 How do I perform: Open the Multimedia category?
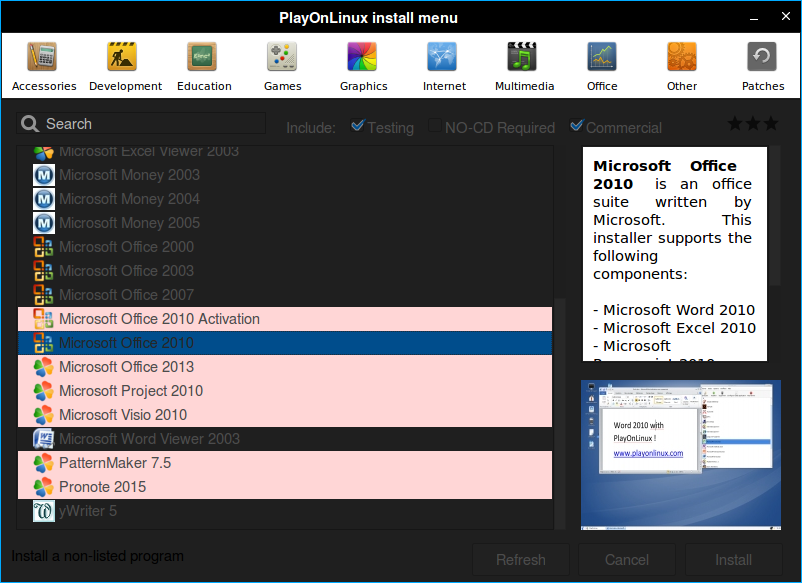(523, 66)
